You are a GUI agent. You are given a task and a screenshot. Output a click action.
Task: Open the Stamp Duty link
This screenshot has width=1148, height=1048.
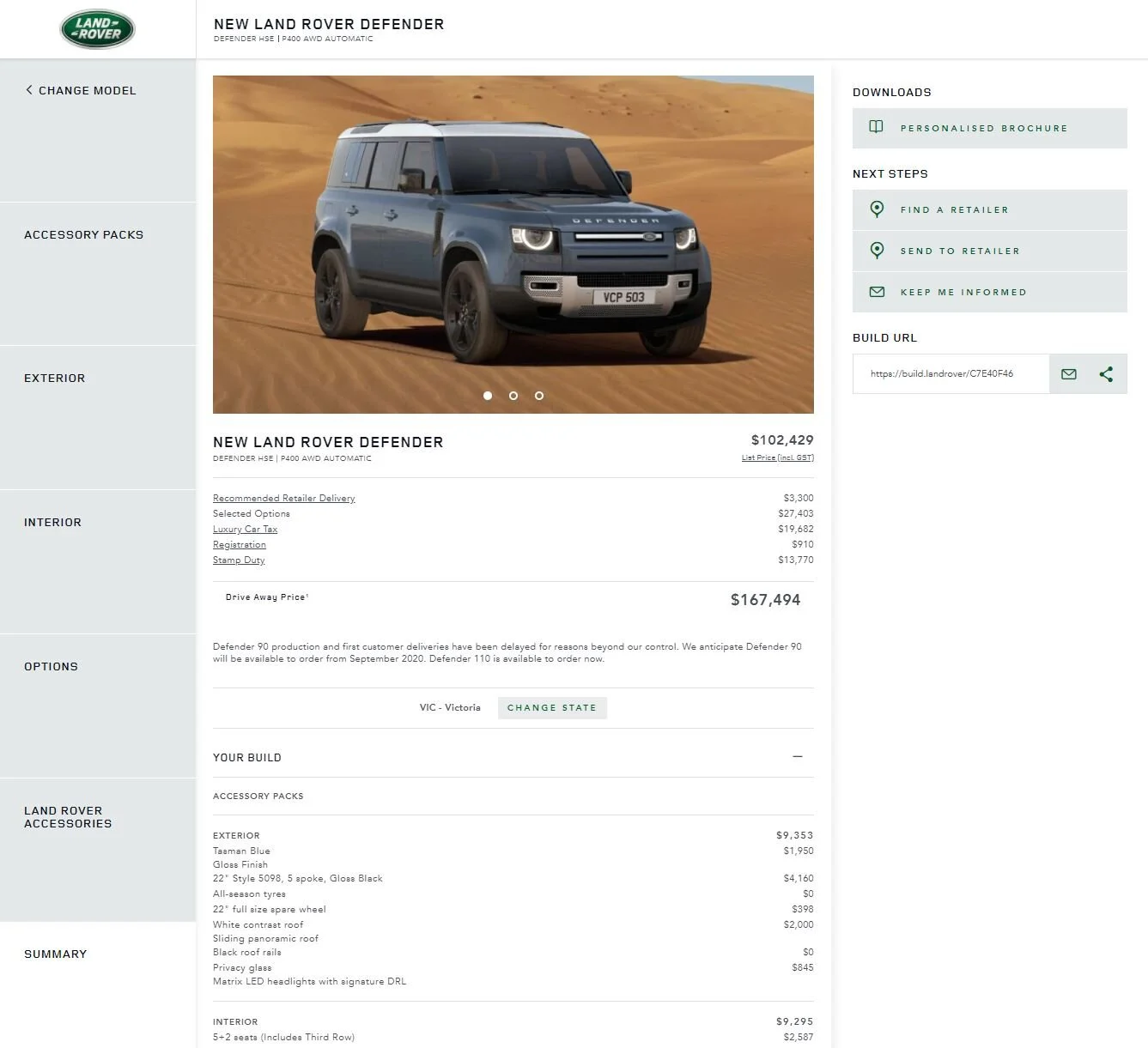point(239,560)
